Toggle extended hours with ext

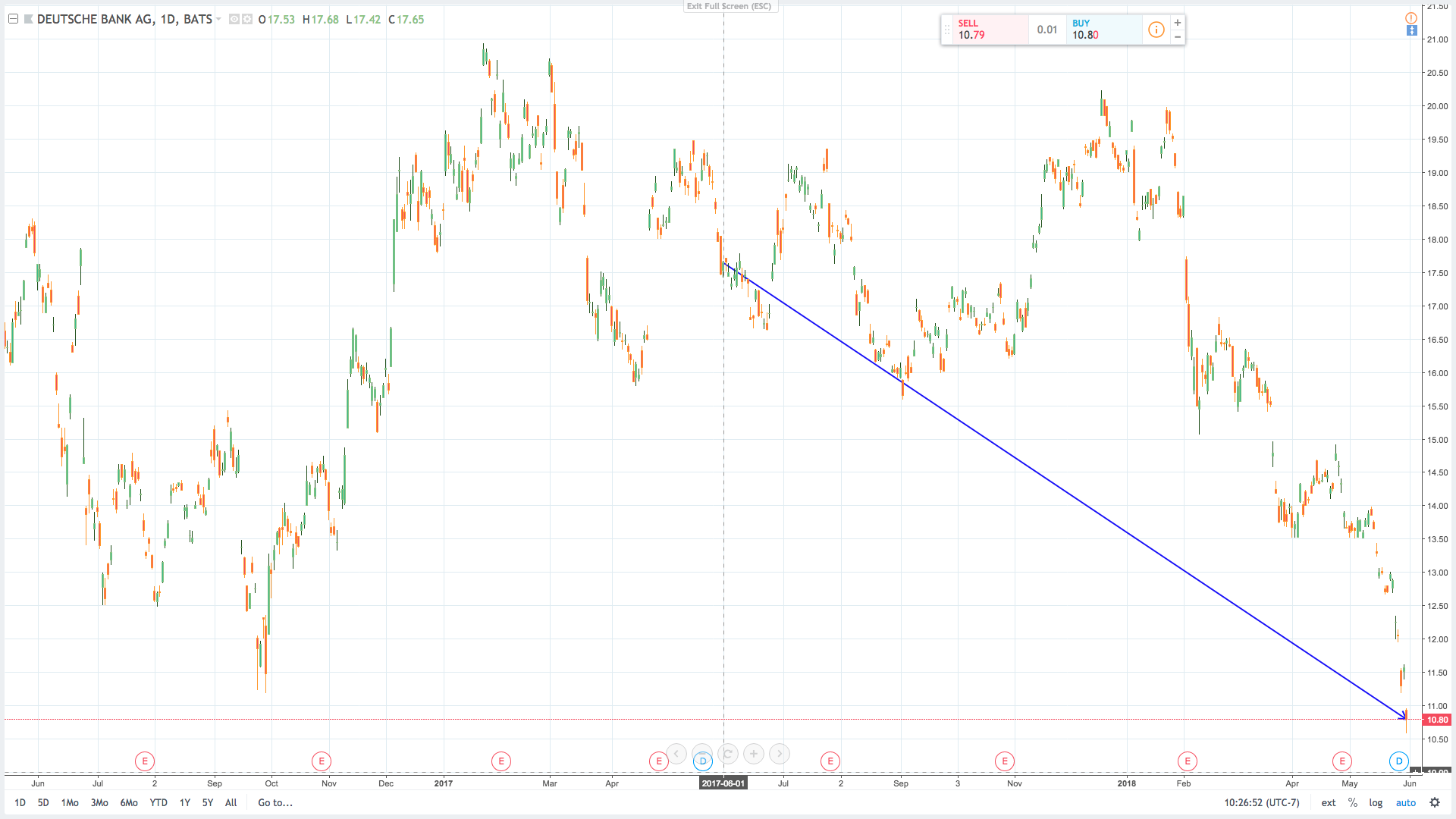tap(1328, 802)
